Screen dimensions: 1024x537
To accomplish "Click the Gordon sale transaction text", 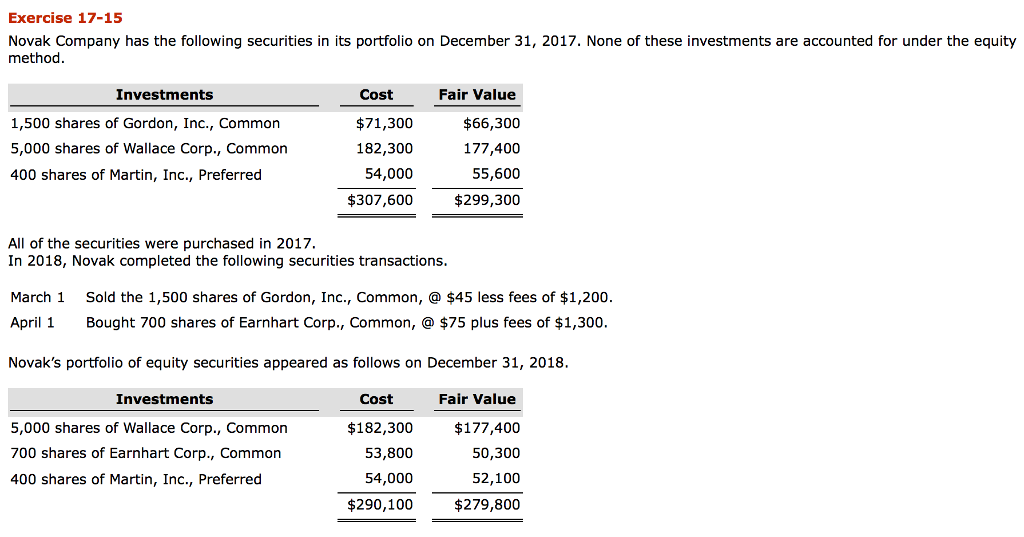I will (349, 297).
